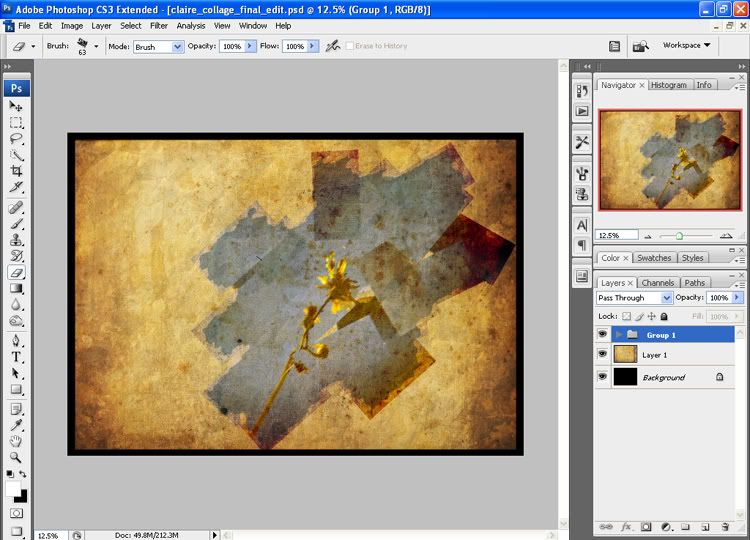Enable the airbrush option
750x540 pixels.
coord(333,46)
